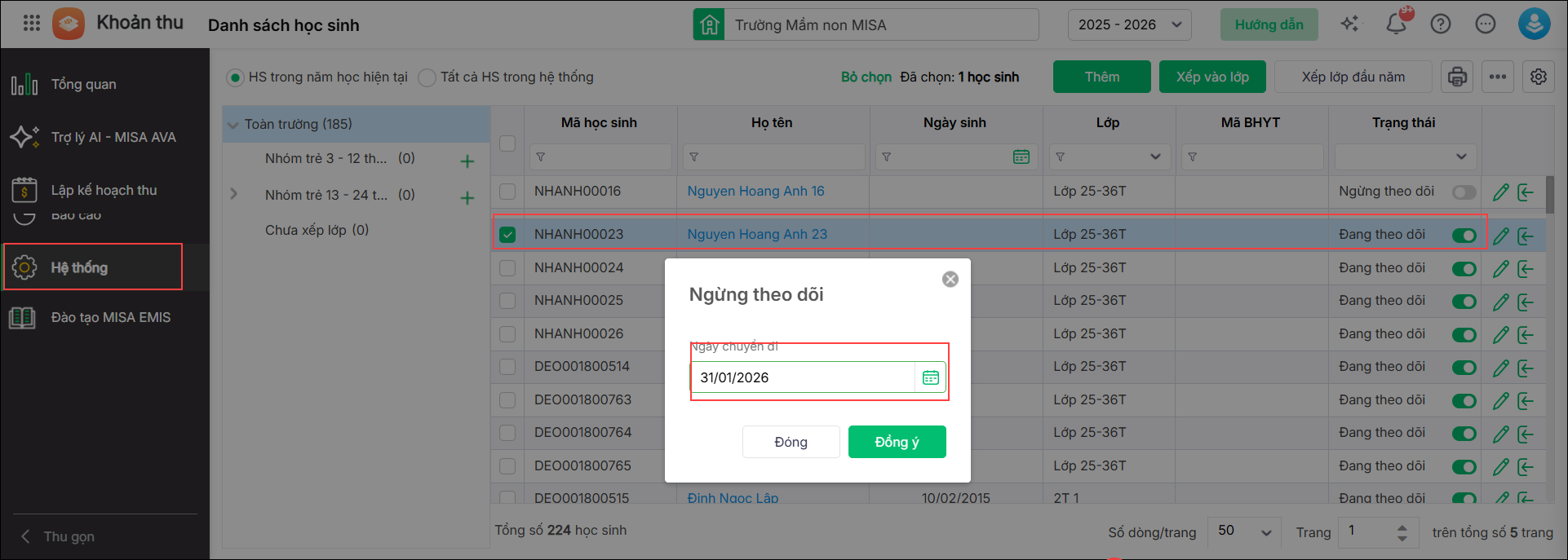Click the filter icon in the Mã học sinh column
The height and width of the screenshot is (560, 1568).
(x=541, y=157)
